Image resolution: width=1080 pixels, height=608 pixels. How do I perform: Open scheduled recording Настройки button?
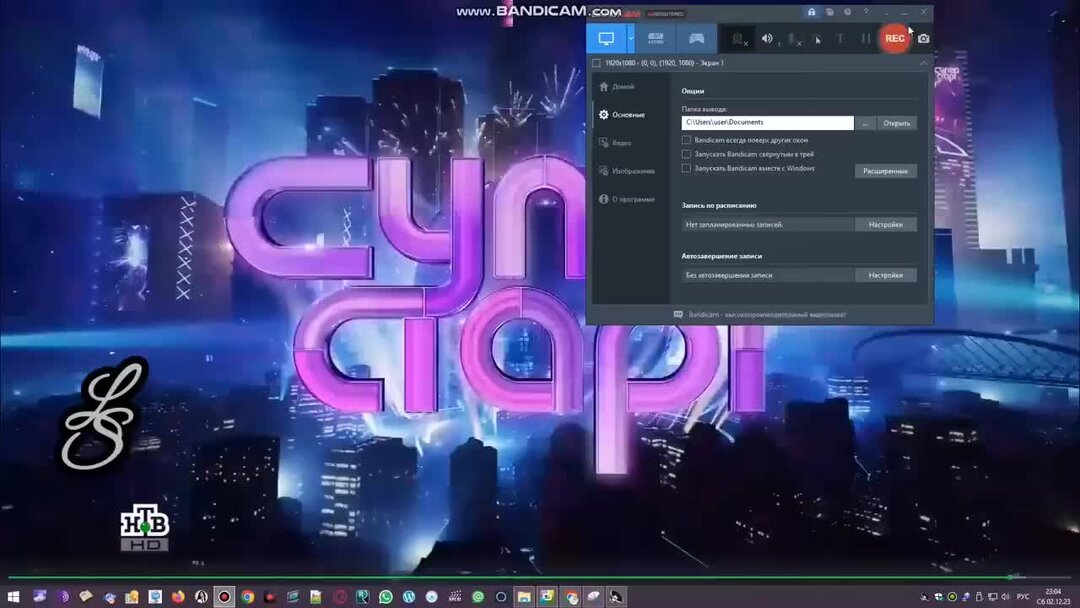coord(886,224)
